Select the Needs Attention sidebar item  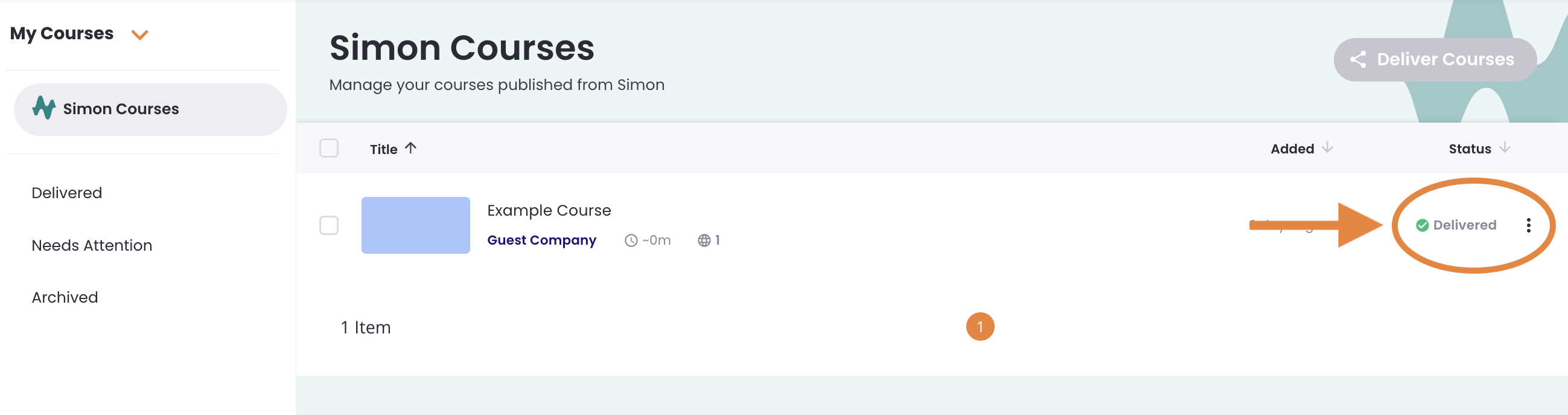click(x=92, y=245)
